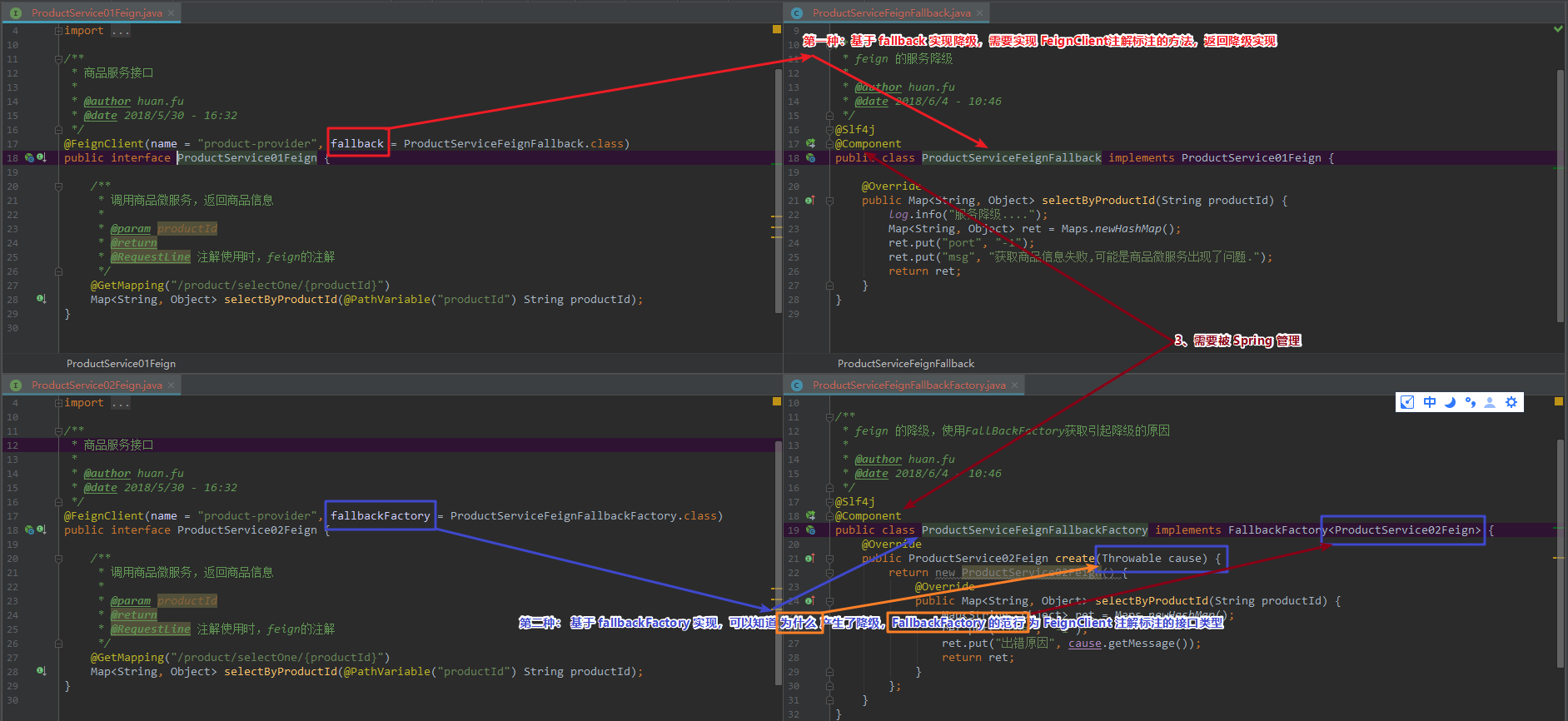Click the input method logo icon in the floating IME bar

point(1407,402)
